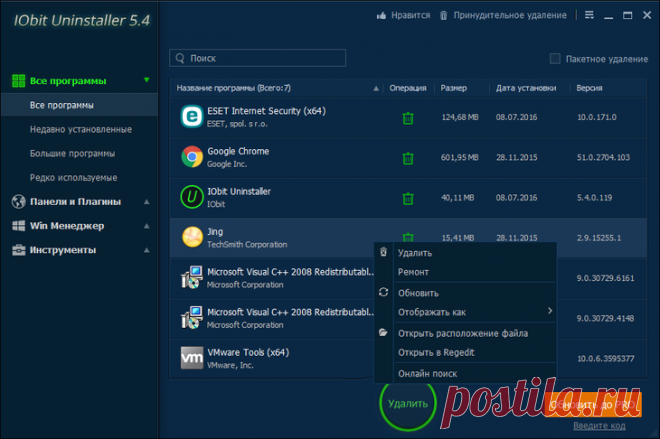
Task: Choose Удалить in the context menu
Action: pyautogui.click(x=465, y=253)
